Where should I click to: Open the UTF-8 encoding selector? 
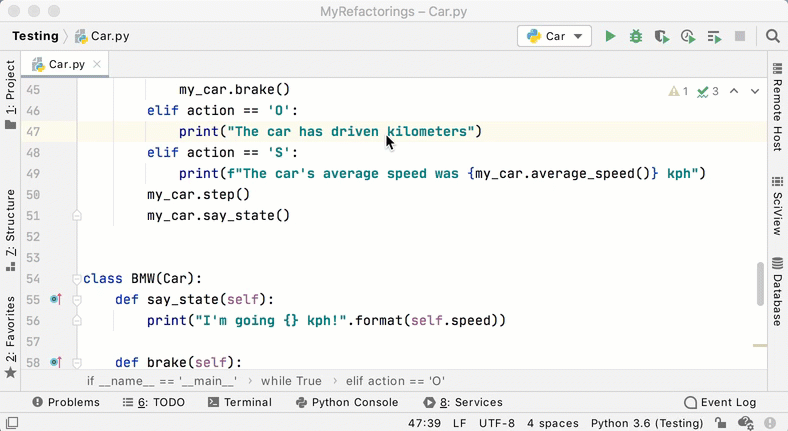click(x=494, y=424)
